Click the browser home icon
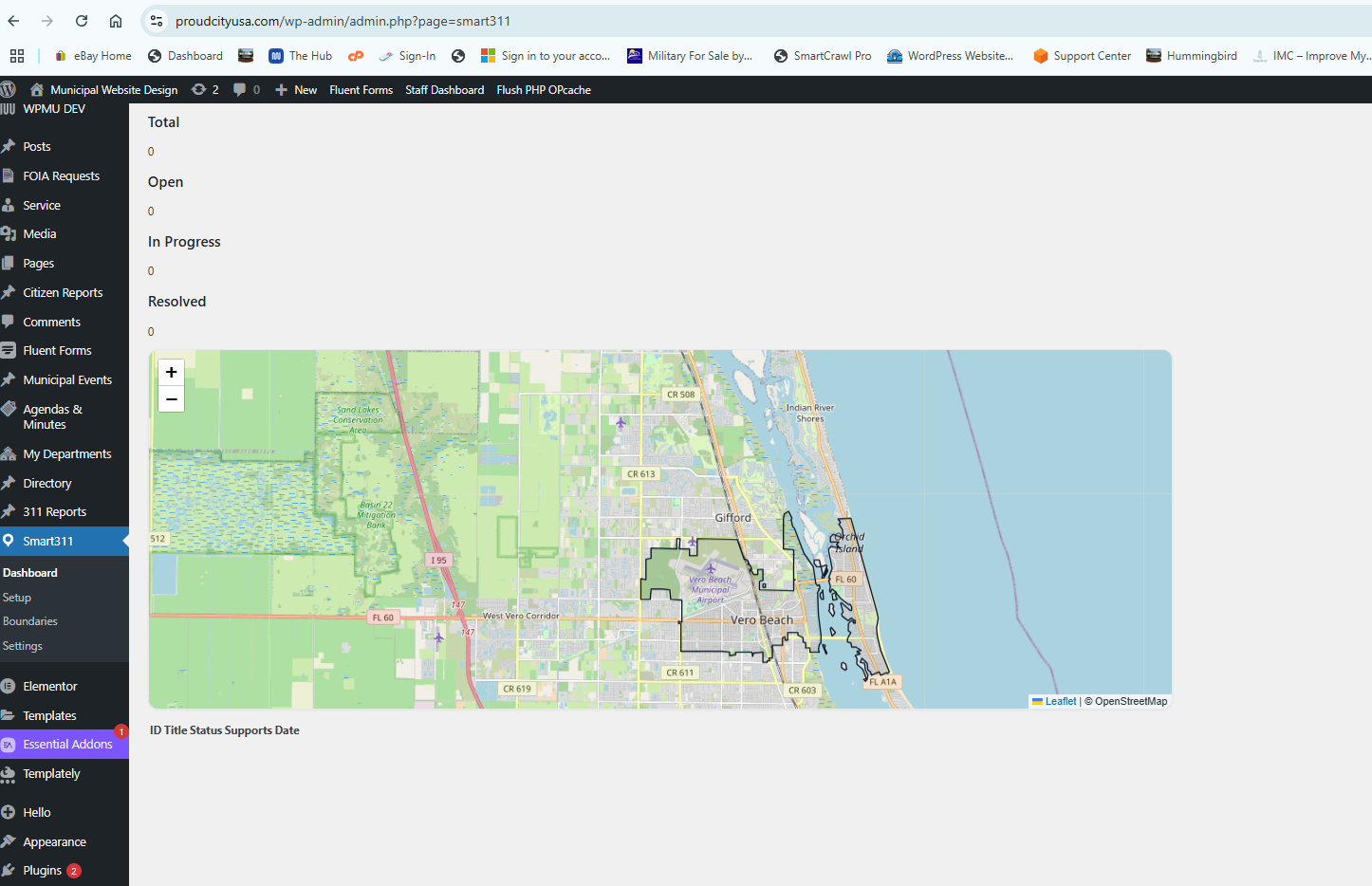 [x=116, y=21]
